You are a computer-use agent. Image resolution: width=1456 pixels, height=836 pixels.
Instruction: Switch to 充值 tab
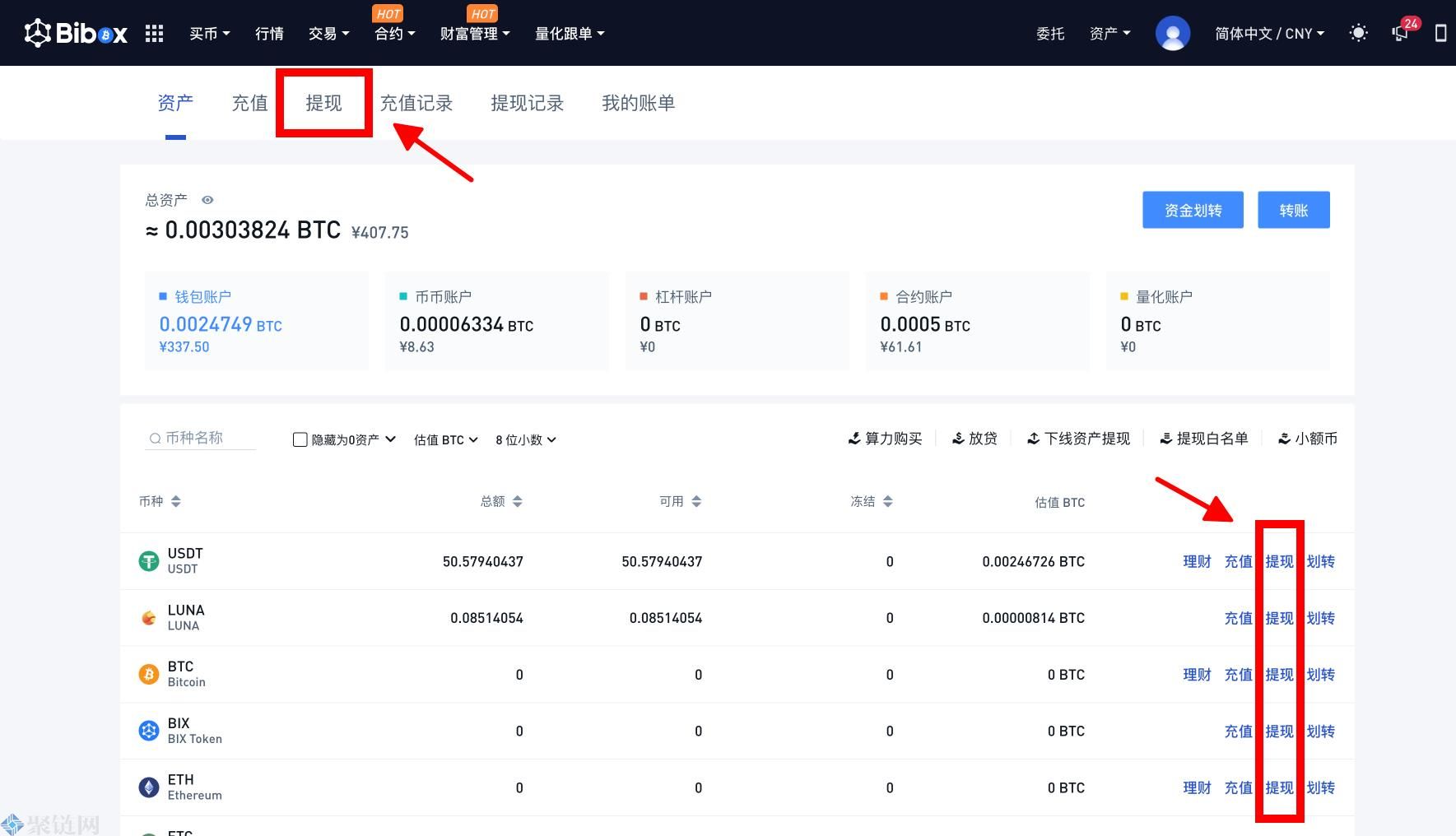[x=249, y=103]
